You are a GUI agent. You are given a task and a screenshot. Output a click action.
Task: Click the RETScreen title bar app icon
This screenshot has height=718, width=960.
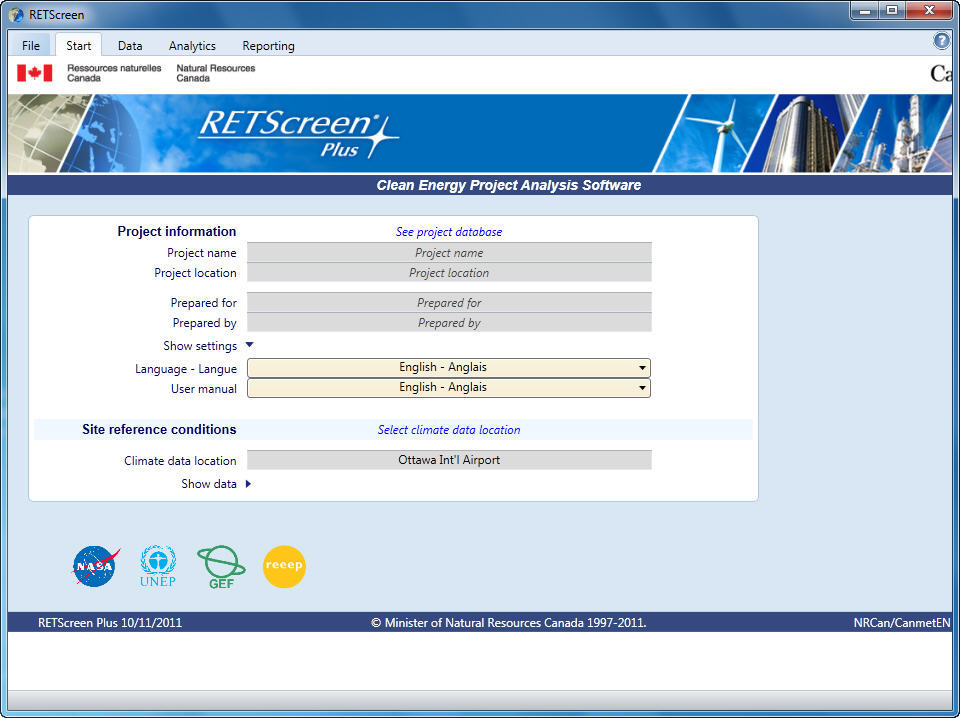click(17, 14)
